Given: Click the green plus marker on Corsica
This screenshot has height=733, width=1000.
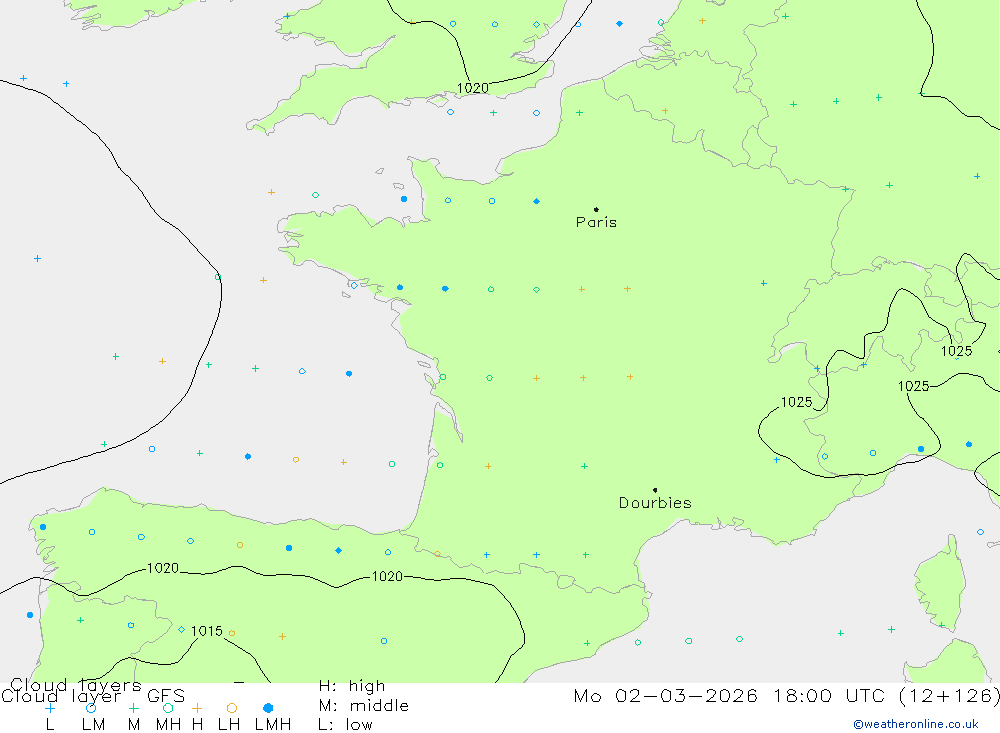Looking at the screenshot, I should 941,625.
